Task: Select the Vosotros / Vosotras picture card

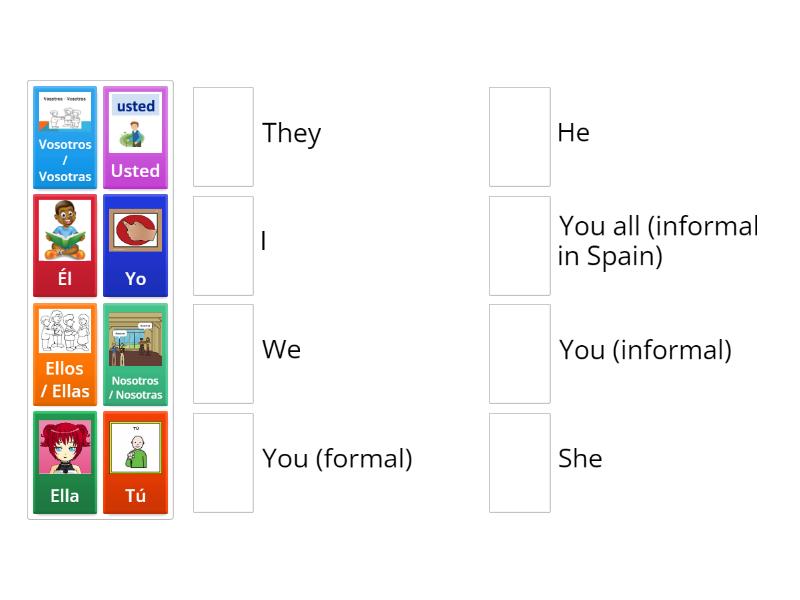Action: tap(64, 137)
